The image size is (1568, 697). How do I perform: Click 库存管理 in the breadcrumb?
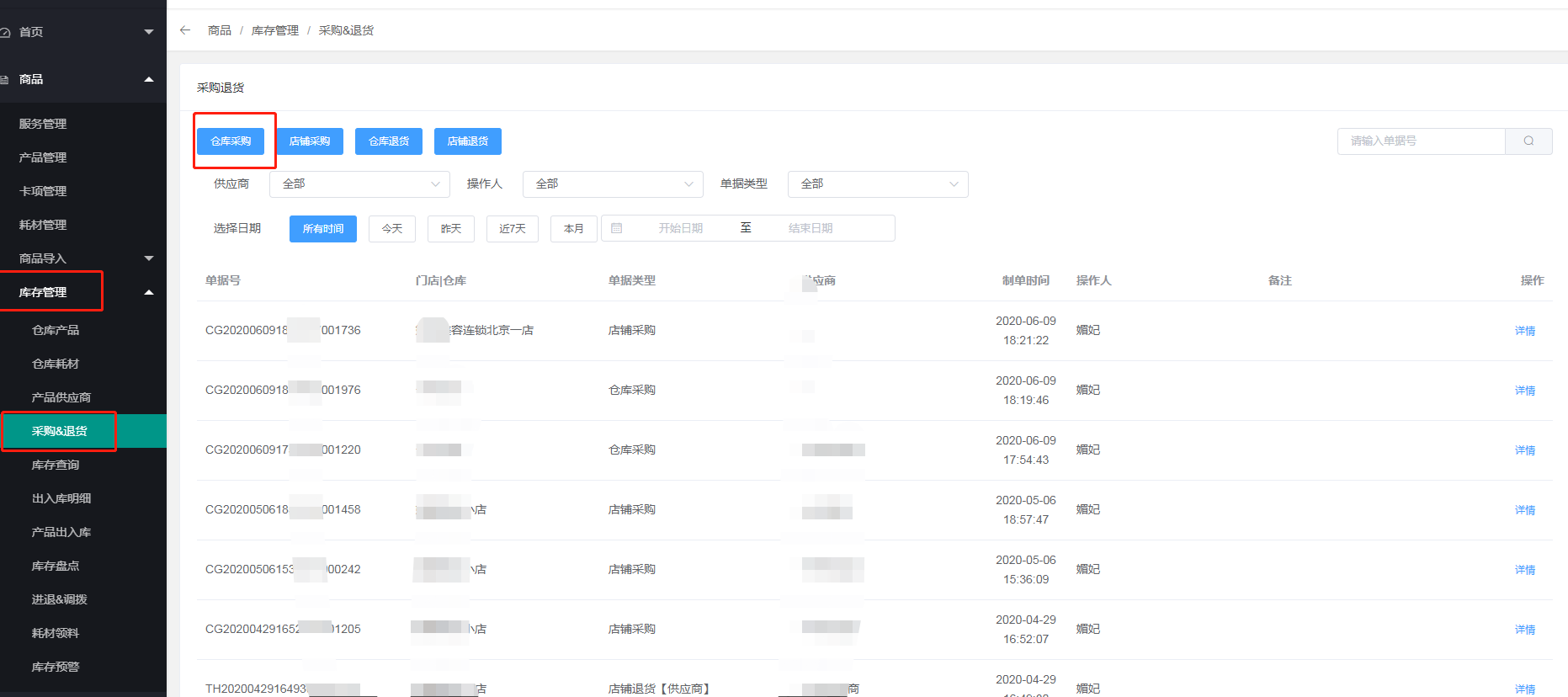(x=274, y=30)
